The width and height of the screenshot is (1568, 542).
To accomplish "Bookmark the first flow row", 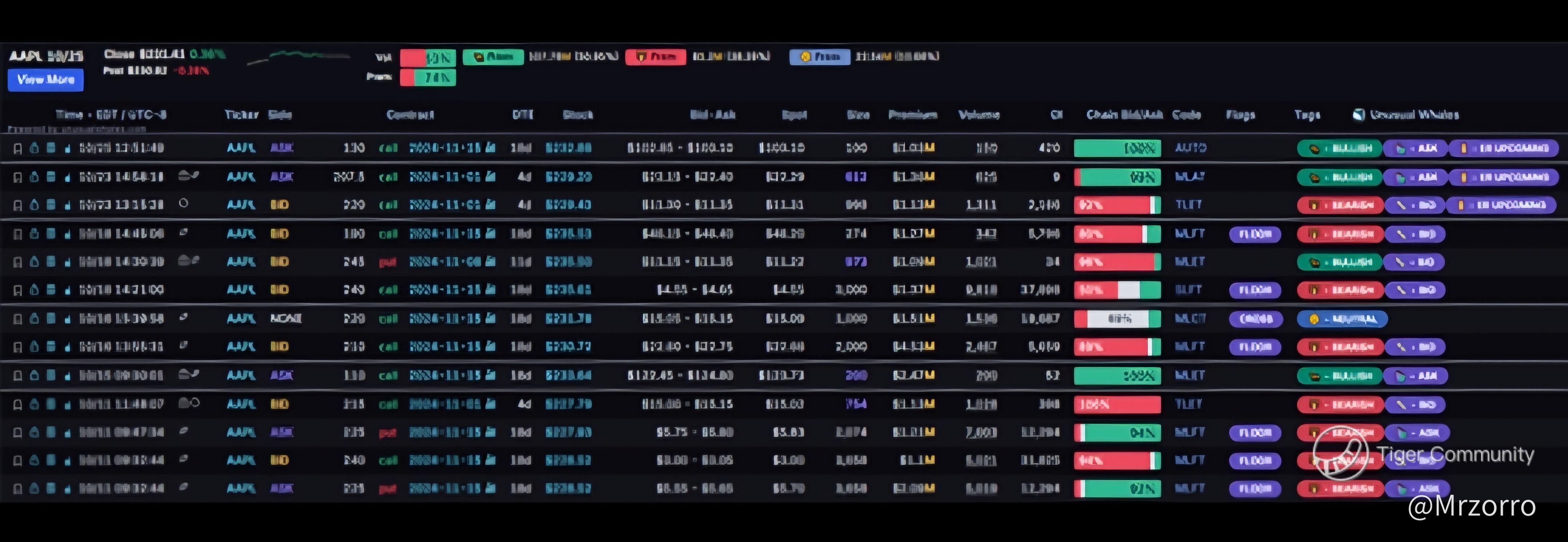I will (x=18, y=148).
